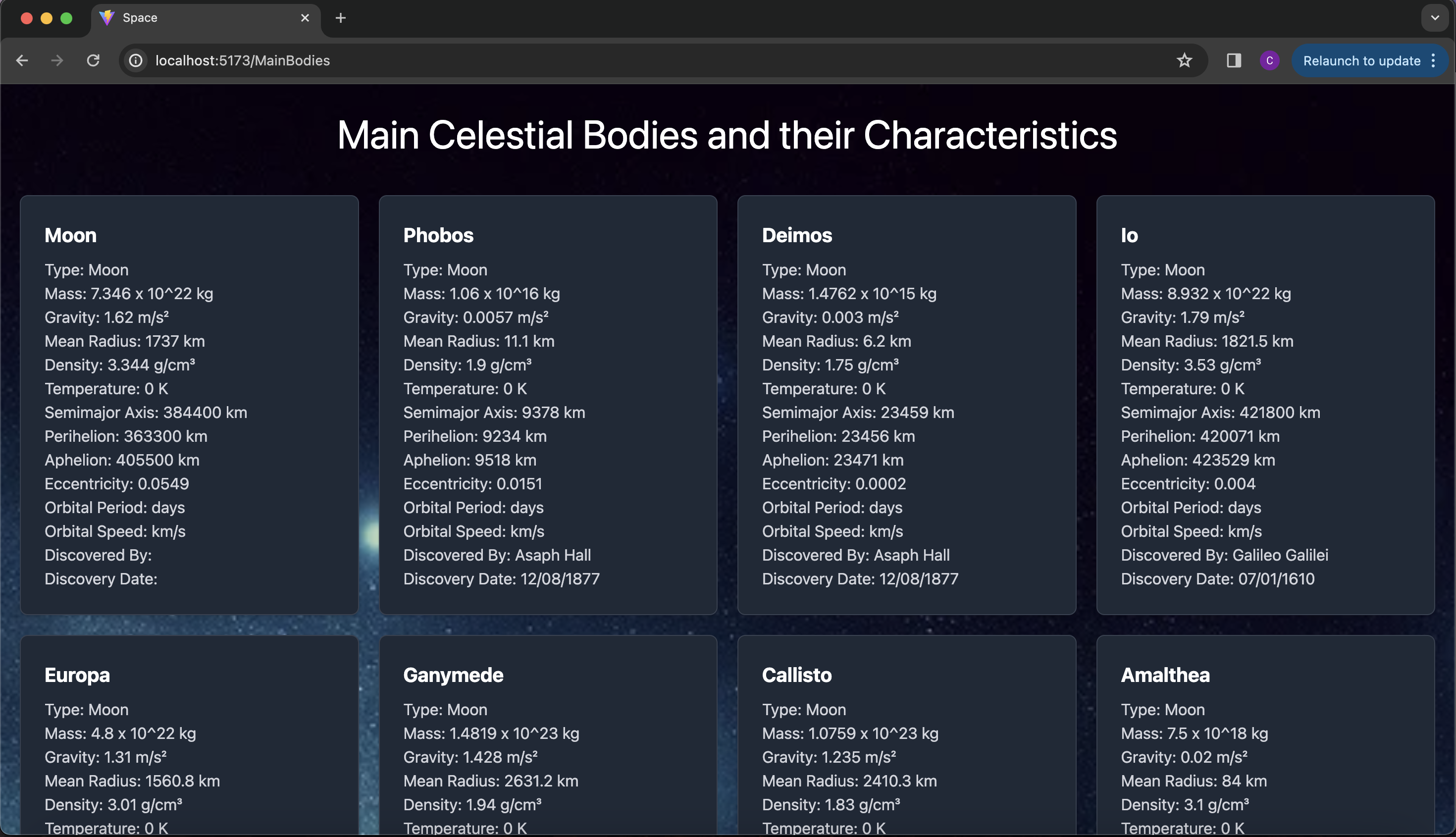
Task: Bookmark this page with star icon
Action: click(x=1184, y=60)
